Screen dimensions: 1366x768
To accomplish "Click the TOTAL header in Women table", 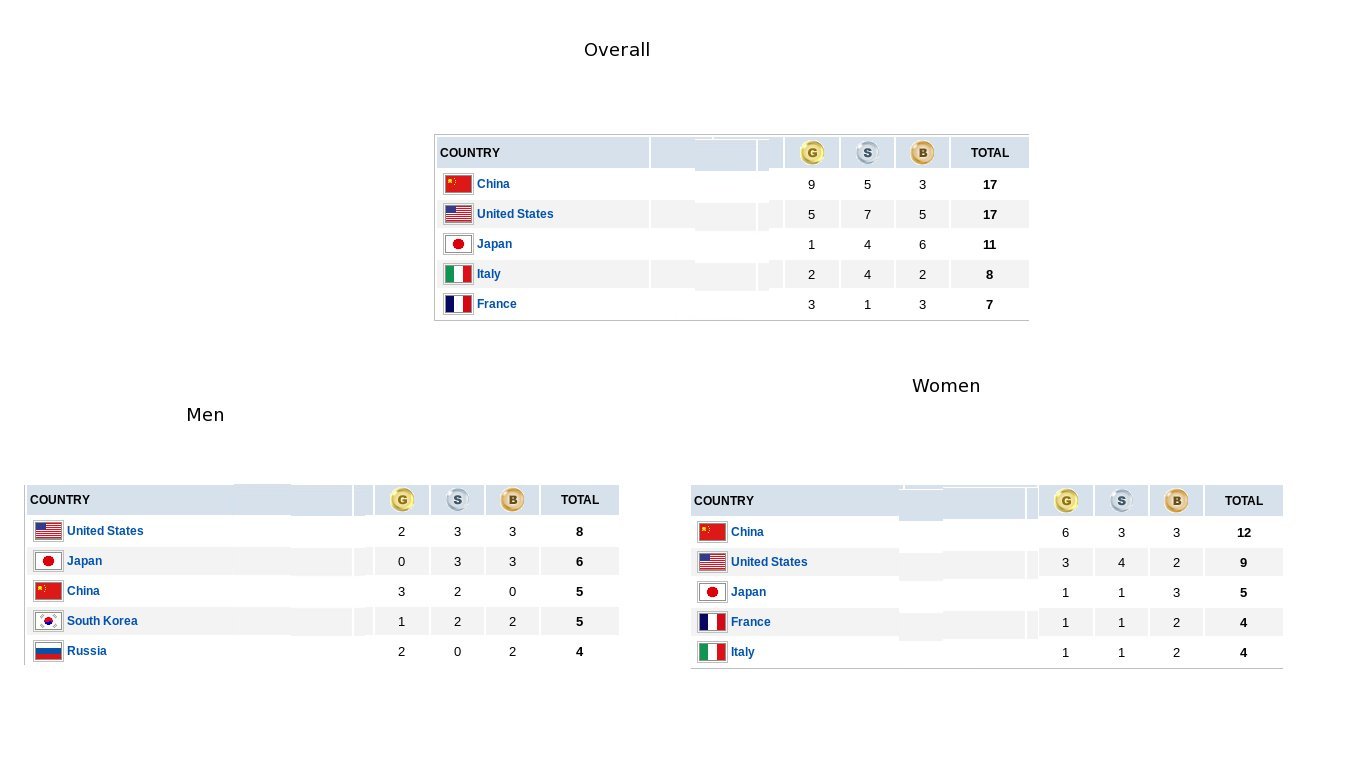I will click(1244, 501).
